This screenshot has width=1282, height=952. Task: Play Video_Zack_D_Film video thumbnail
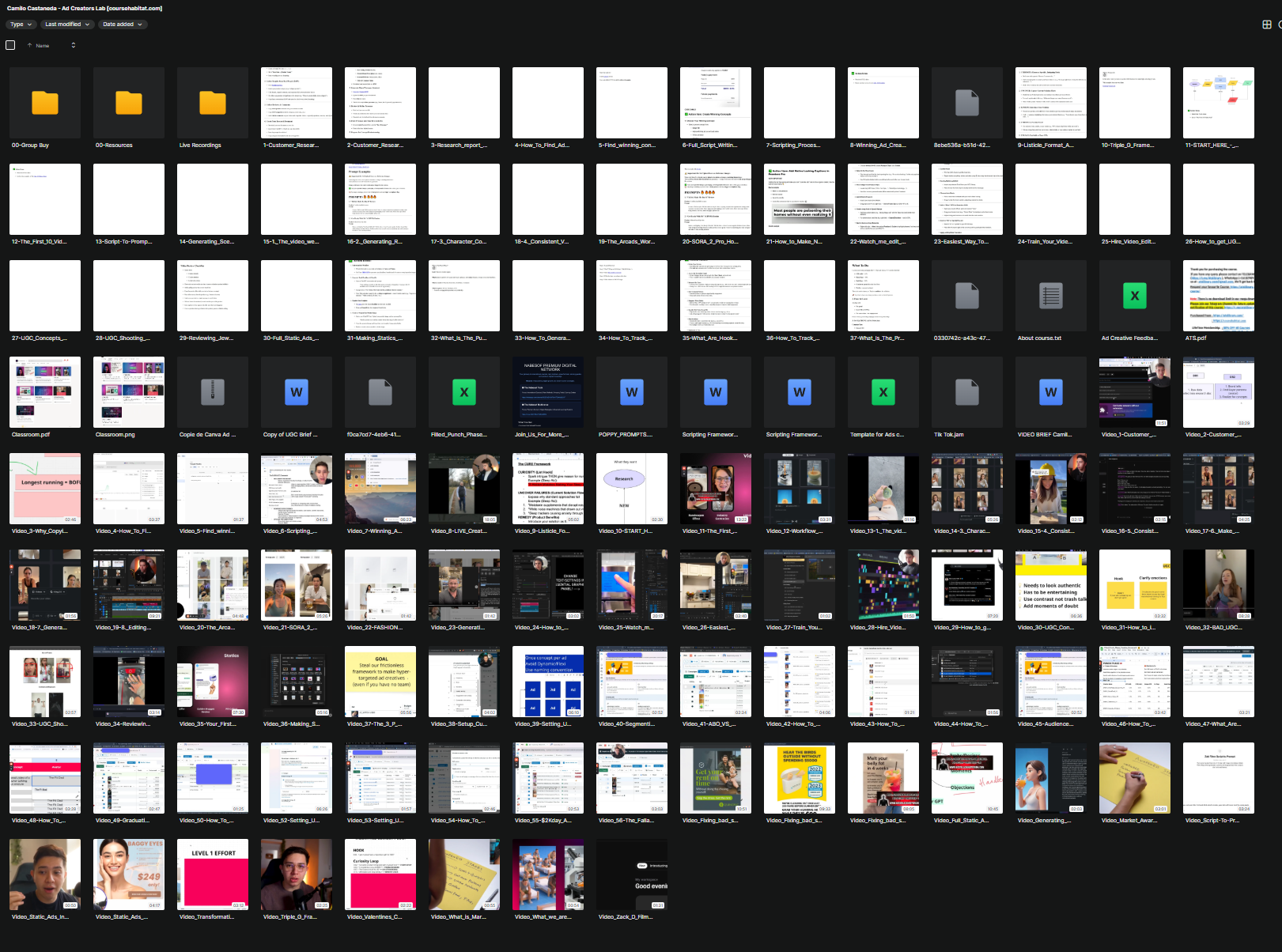[x=632, y=875]
